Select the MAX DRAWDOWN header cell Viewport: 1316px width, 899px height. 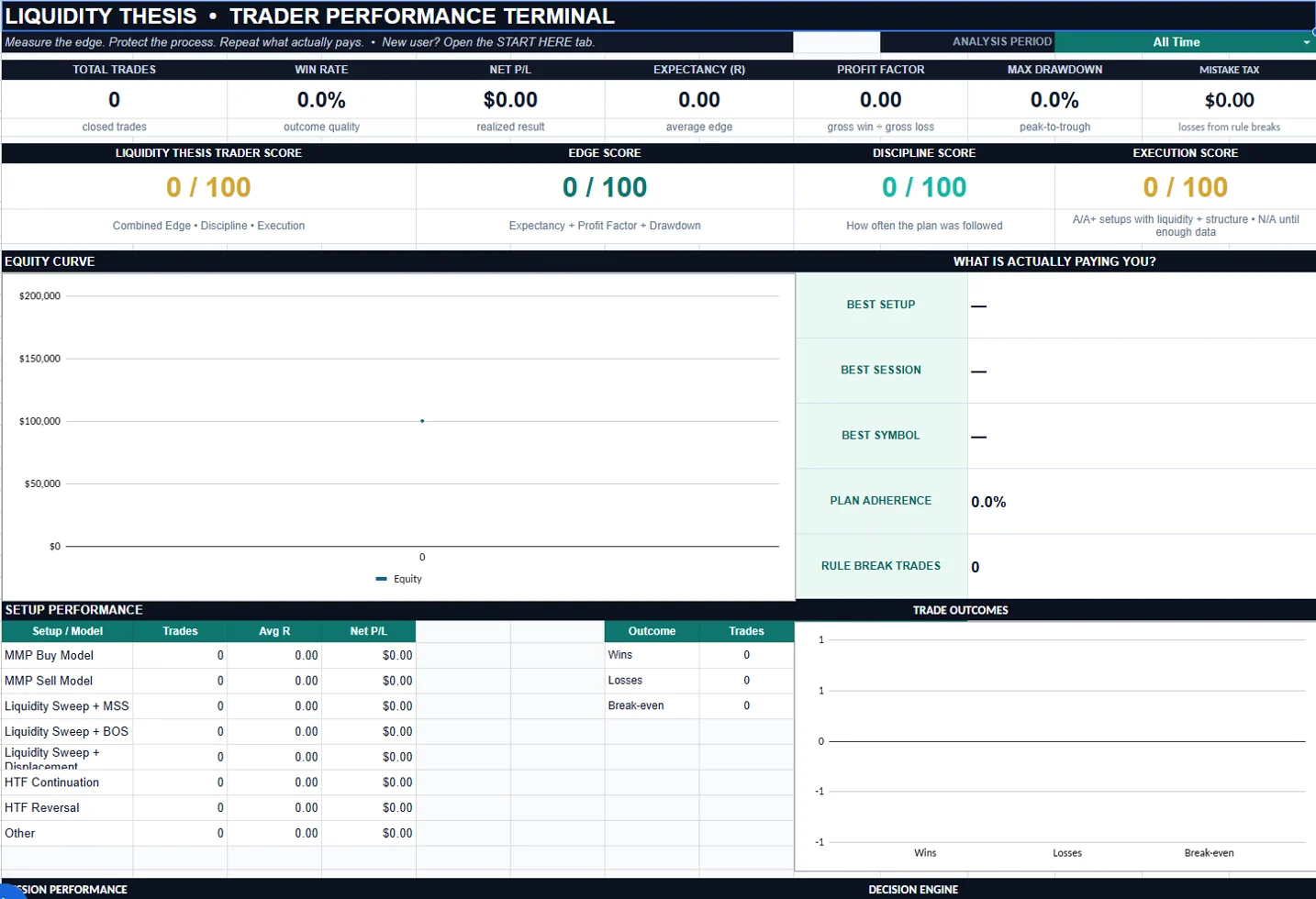1055,70
